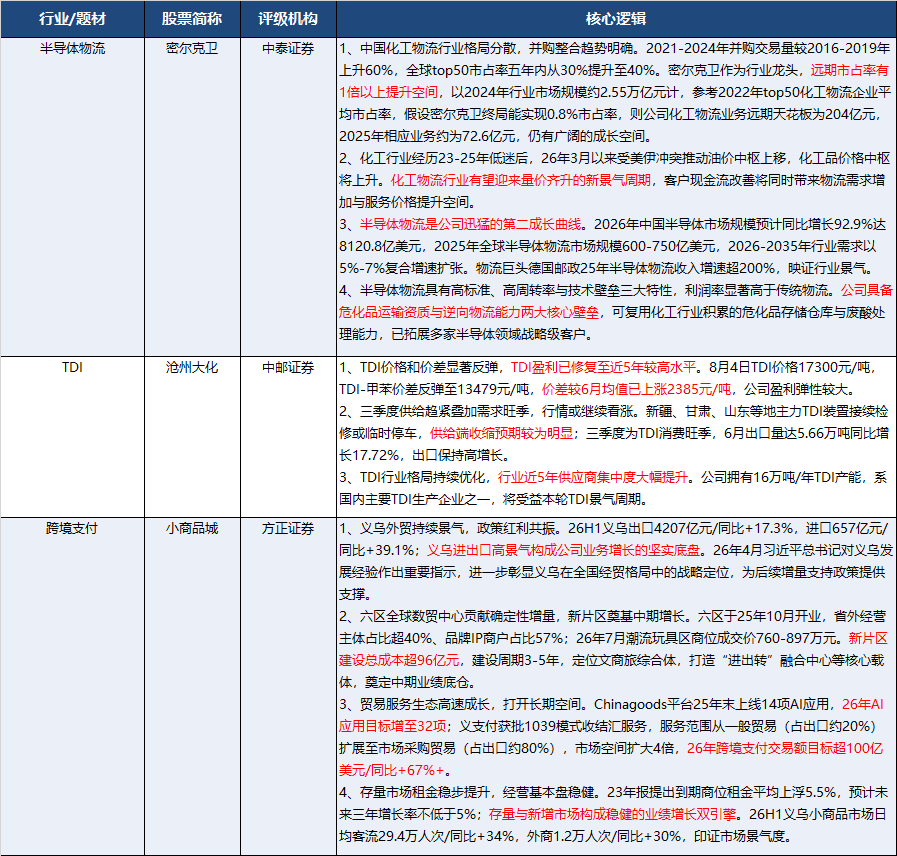
Task: Click red text 行业近5年供应商集中度大幅提升
Action: pyautogui.click(x=593, y=477)
